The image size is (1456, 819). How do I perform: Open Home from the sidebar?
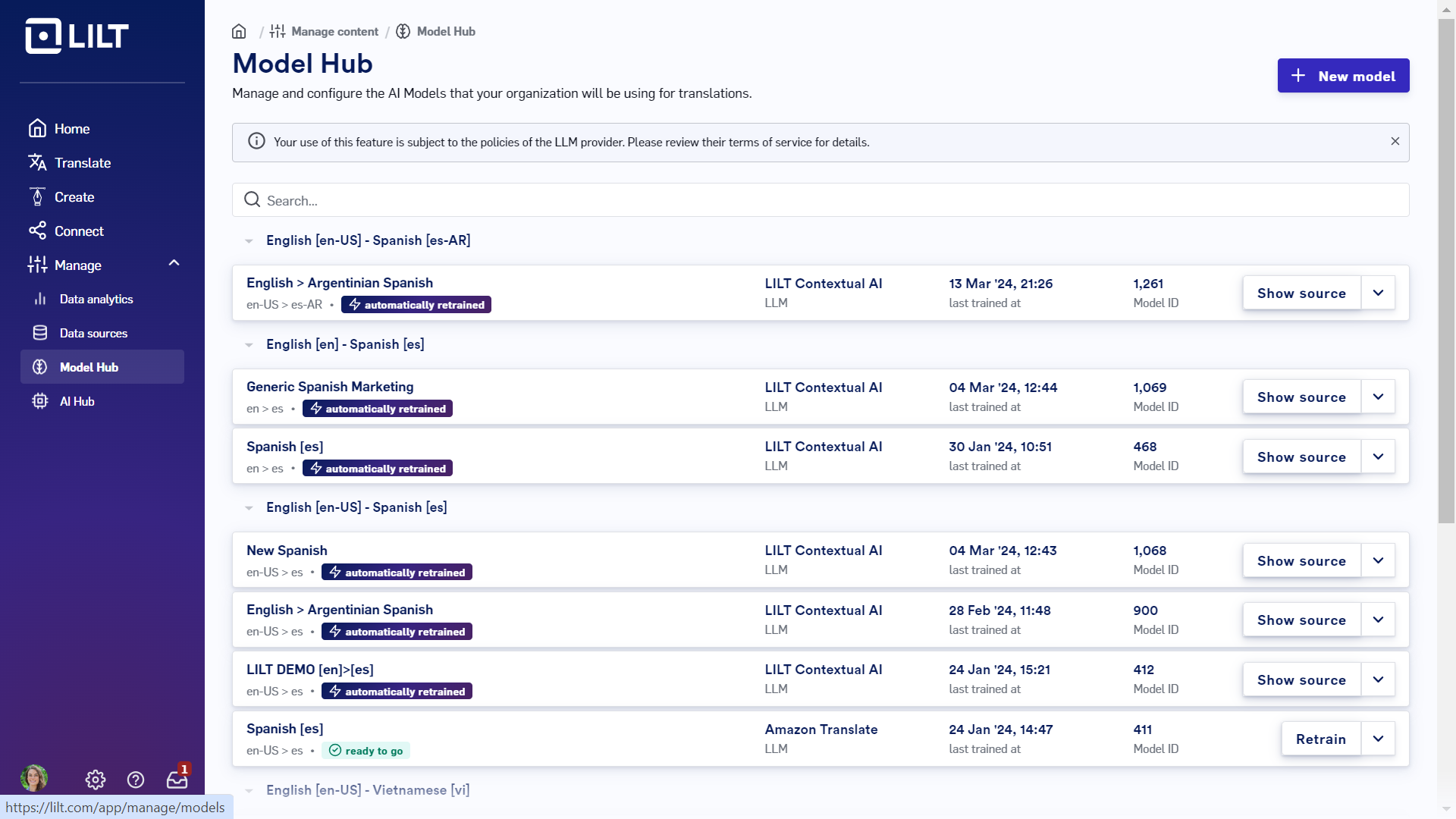coord(59,129)
